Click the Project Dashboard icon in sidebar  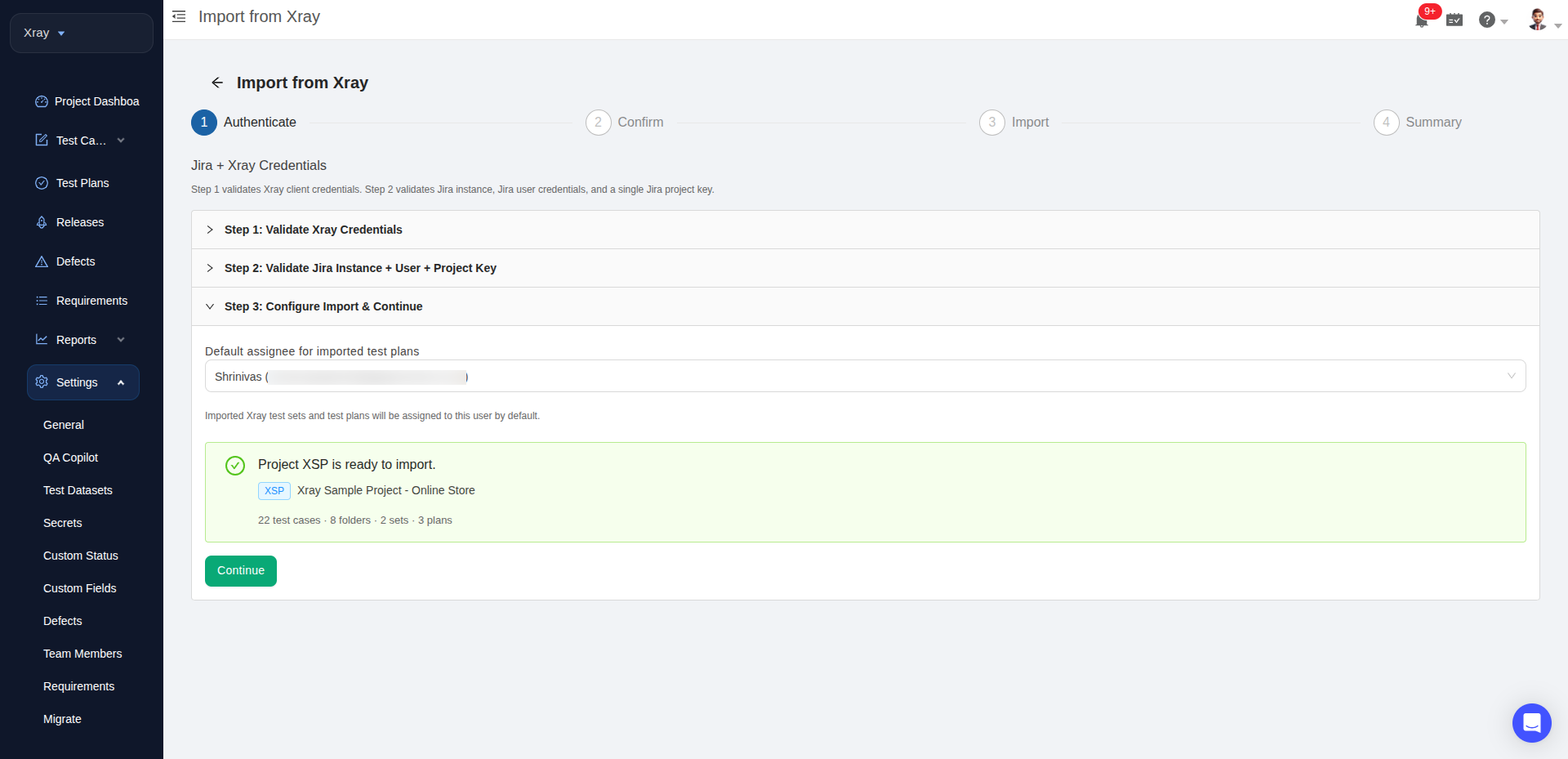tap(42, 101)
